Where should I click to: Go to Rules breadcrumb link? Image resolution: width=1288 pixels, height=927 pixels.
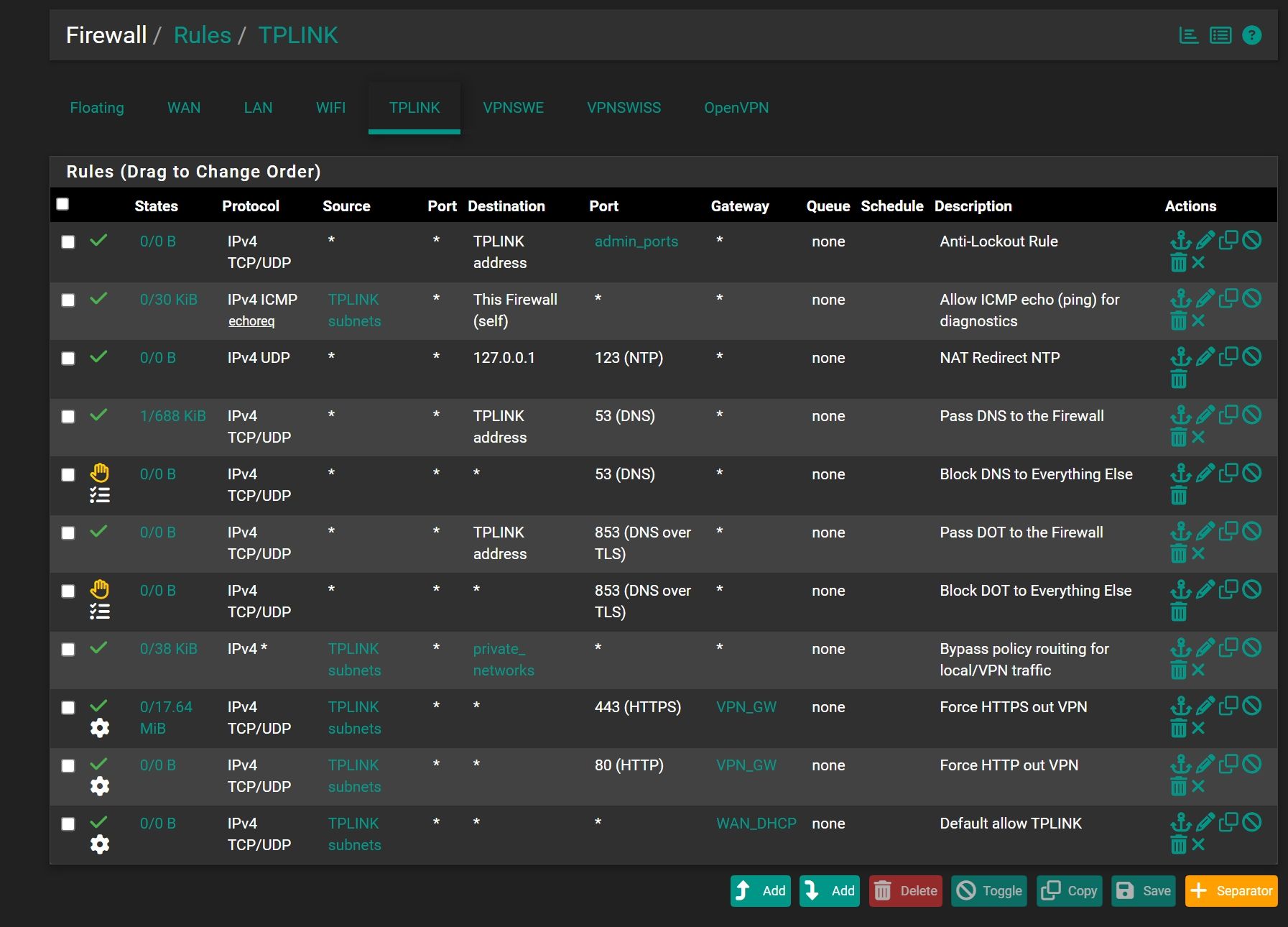(203, 35)
